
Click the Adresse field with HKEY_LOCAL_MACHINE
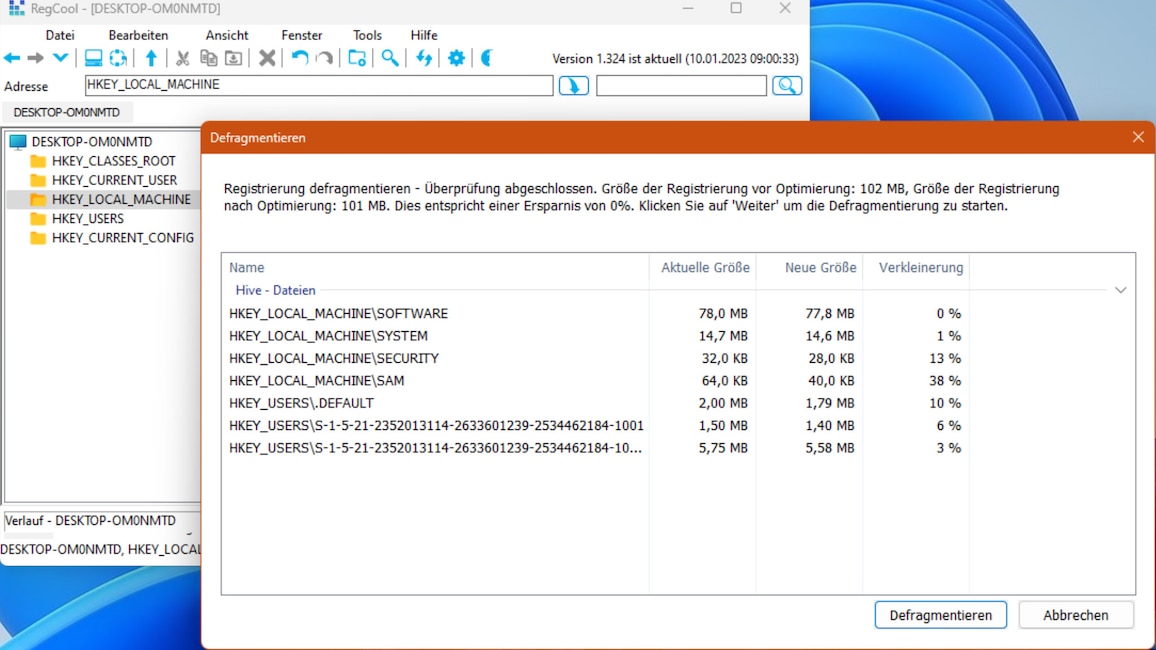click(318, 85)
